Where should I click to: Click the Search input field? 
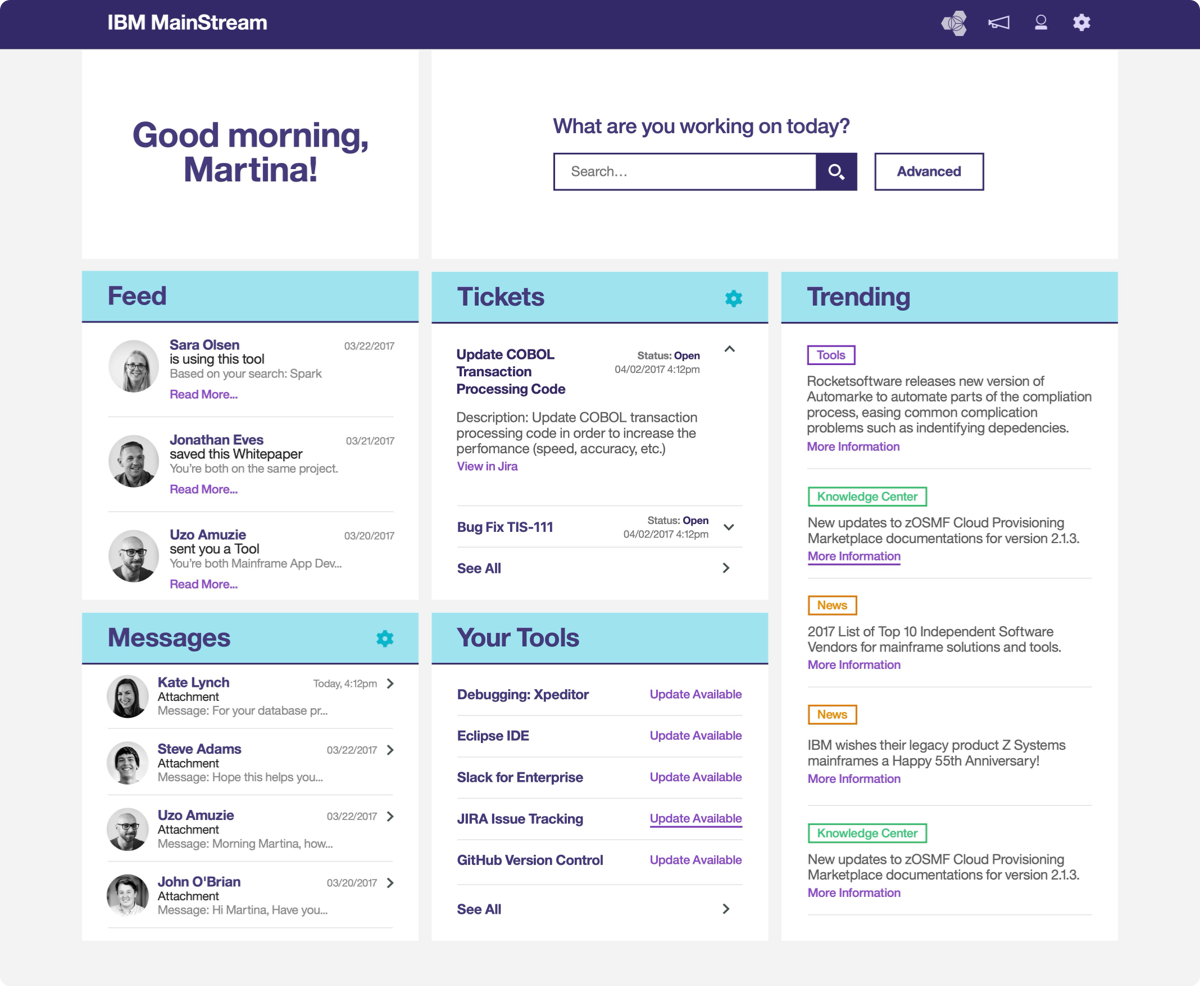tap(685, 172)
